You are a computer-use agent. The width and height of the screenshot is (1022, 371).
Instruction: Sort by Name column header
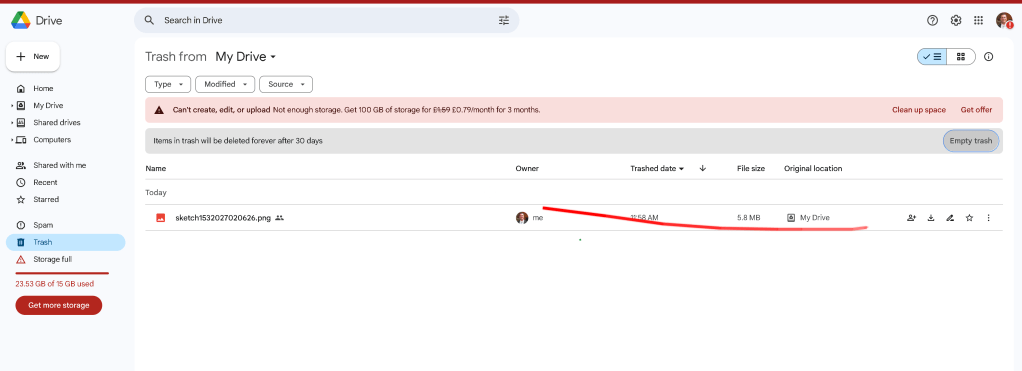[156, 168]
